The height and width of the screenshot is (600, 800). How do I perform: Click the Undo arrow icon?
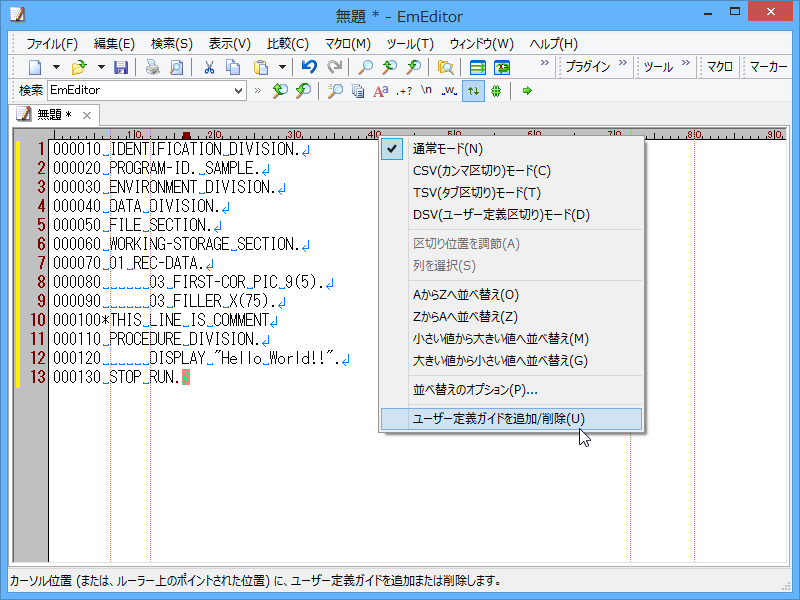(x=309, y=67)
